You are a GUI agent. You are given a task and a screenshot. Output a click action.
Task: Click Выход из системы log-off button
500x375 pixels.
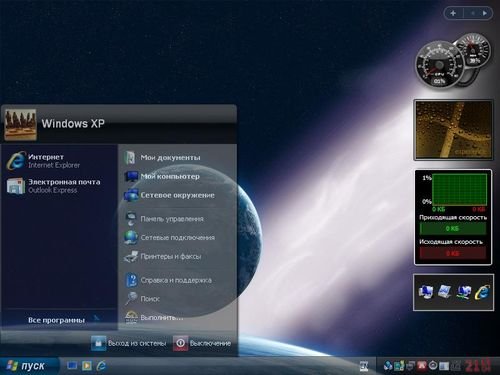tap(129, 343)
